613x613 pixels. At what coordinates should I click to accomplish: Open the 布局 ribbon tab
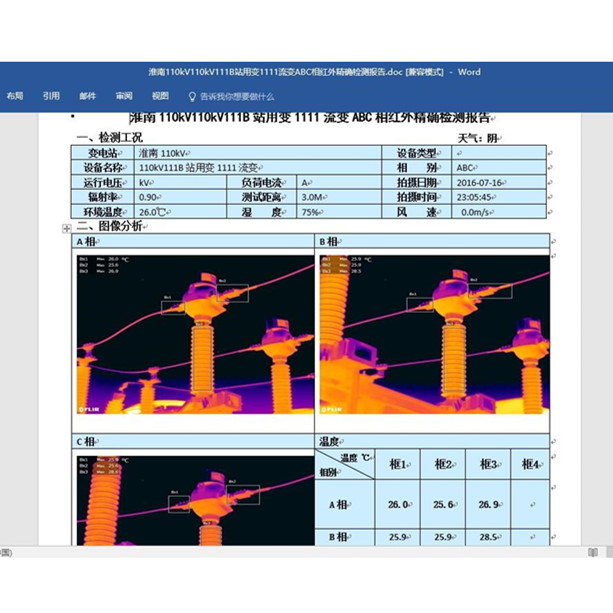[15, 96]
